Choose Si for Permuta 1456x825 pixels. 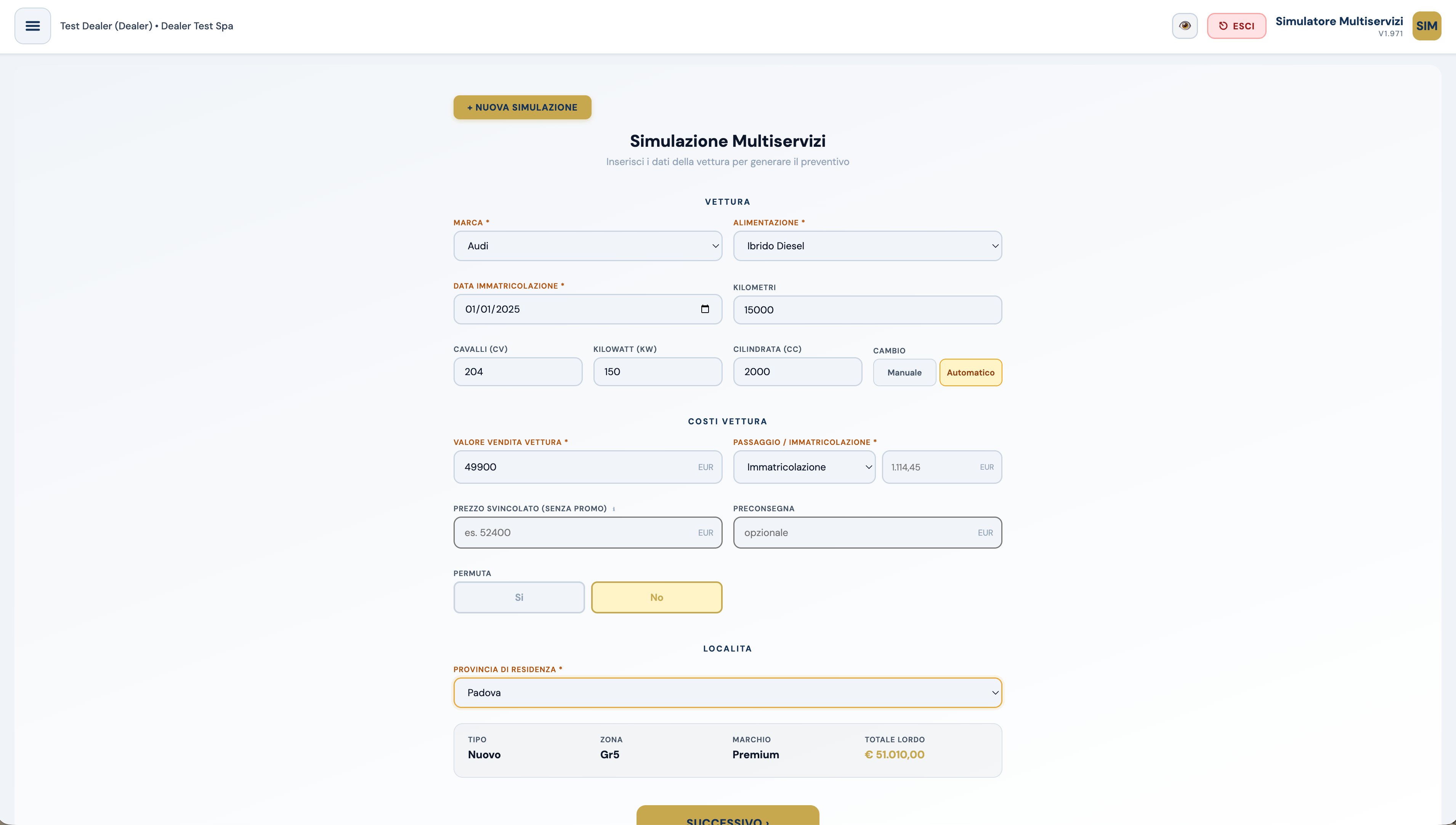[x=519, y=597]
